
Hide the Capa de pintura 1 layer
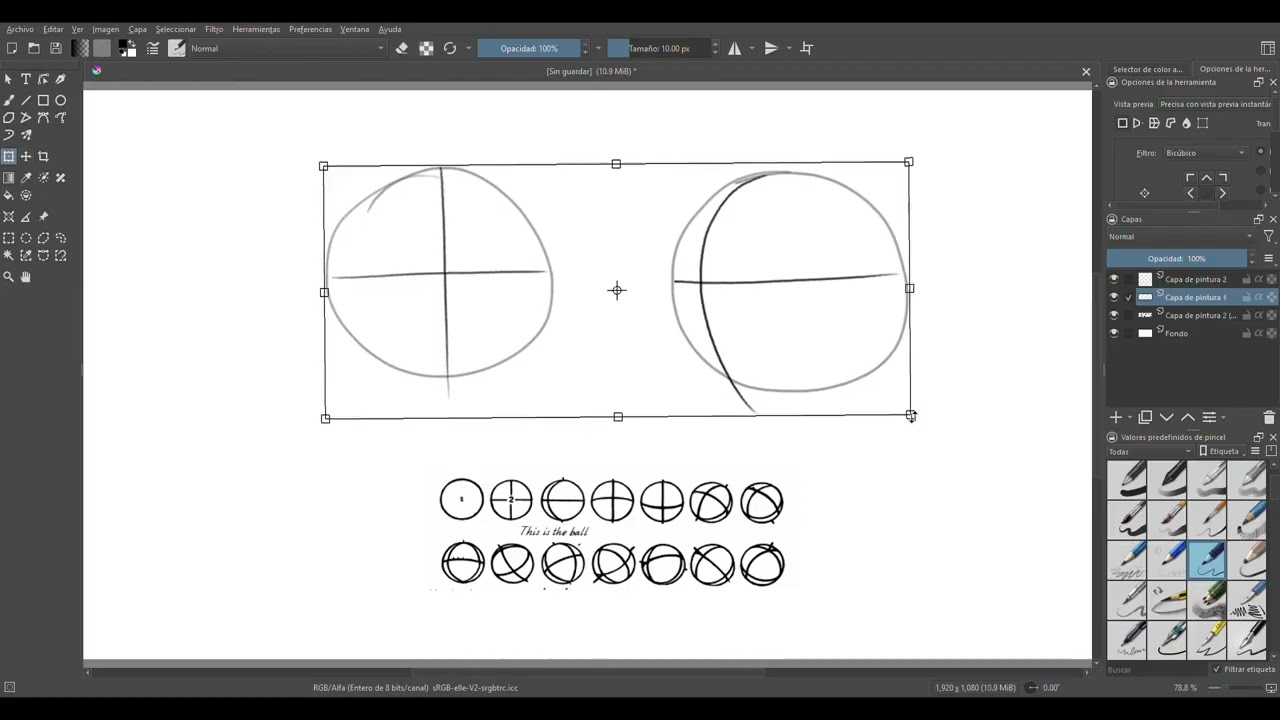1114,297
